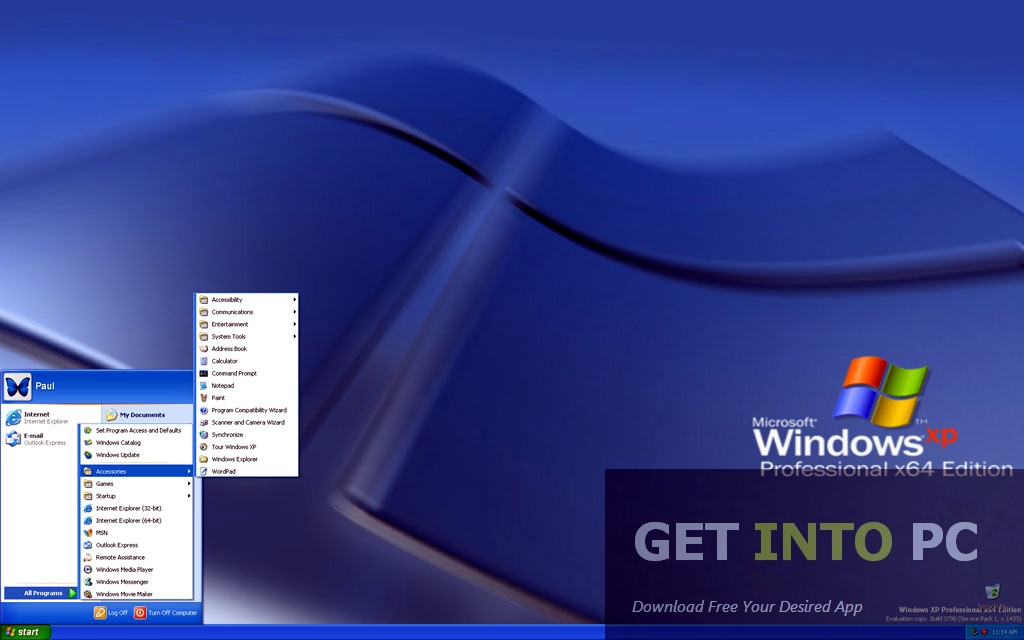The image size is (1024, 640).
Task: Select Entertainment menu entry
Action: [x=248, y=325]
